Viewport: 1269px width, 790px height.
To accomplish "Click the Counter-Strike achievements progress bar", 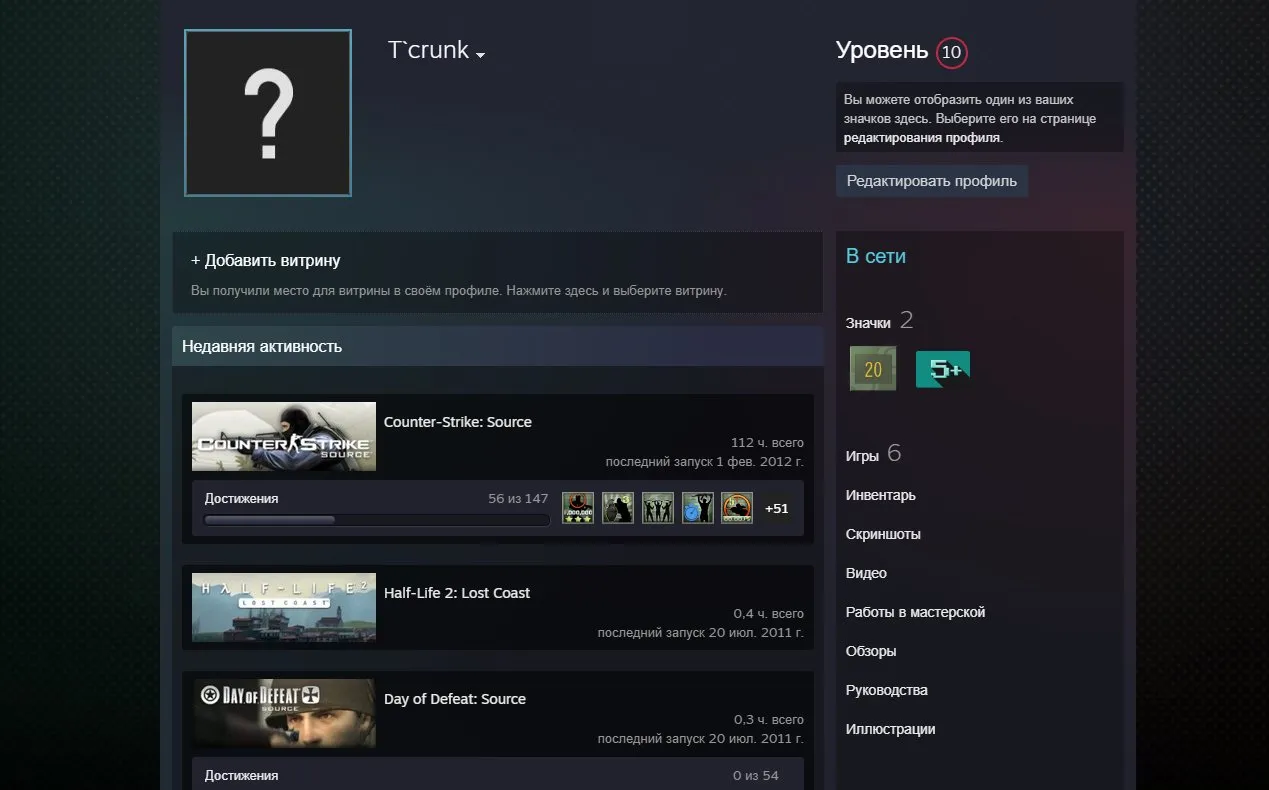I will pos(377,520).
